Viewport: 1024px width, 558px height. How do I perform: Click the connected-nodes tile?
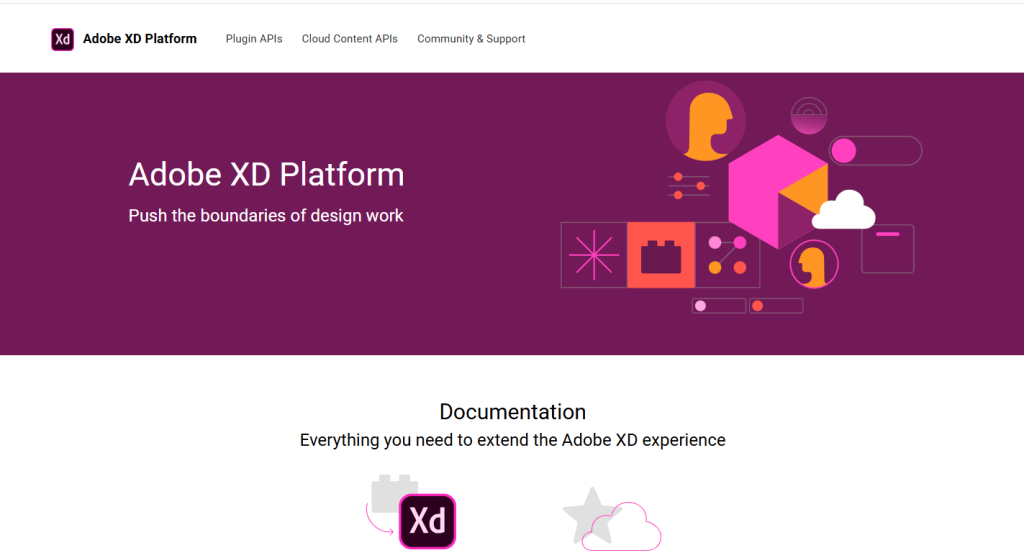click(727, 255)
